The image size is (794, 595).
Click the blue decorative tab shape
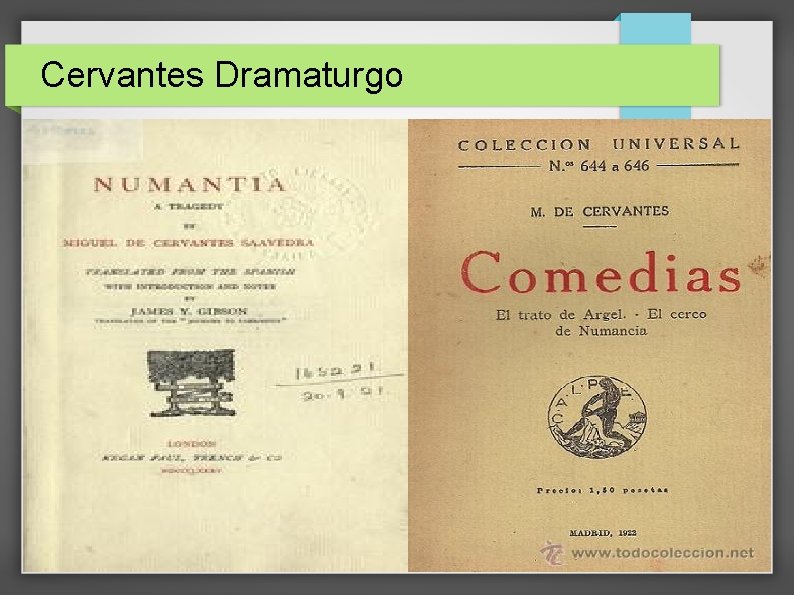[x=655, y=66]
